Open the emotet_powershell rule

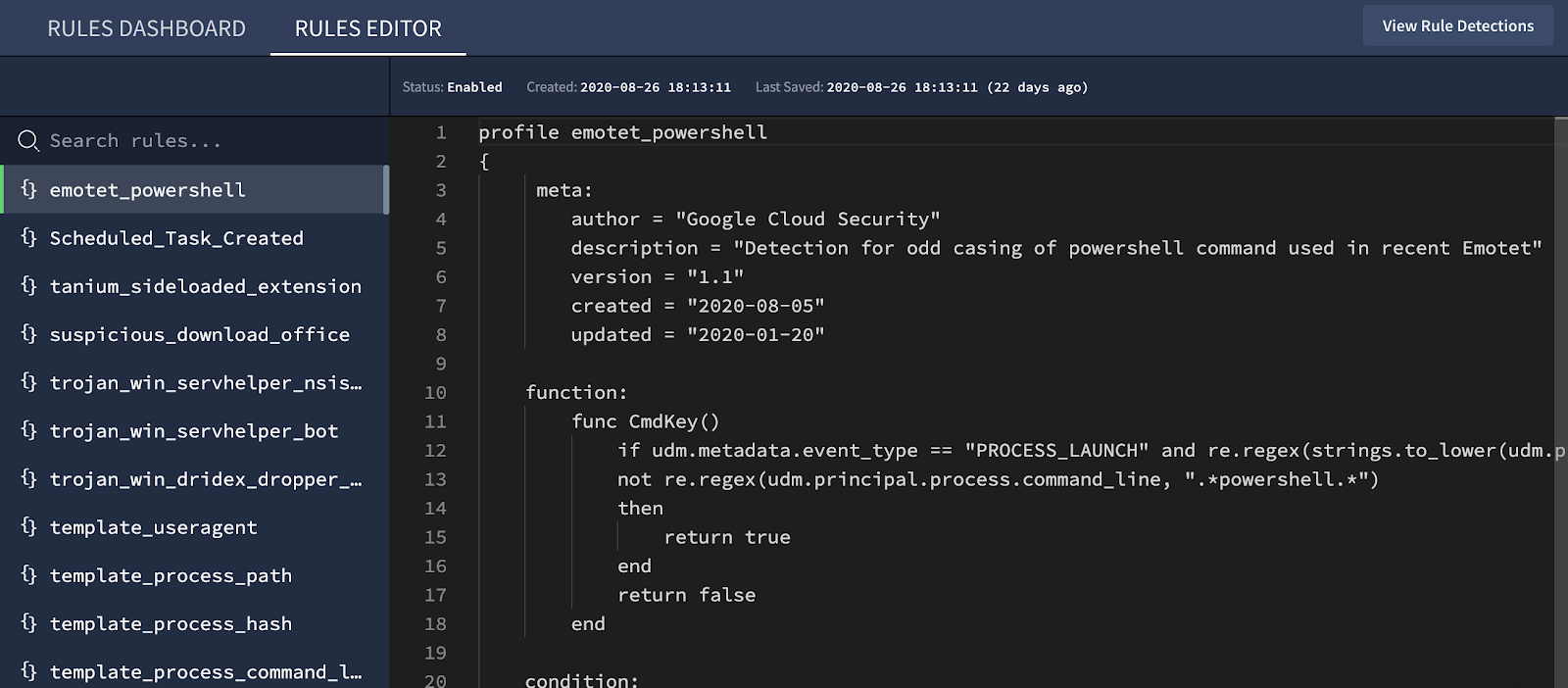click(x=194, y=189)
